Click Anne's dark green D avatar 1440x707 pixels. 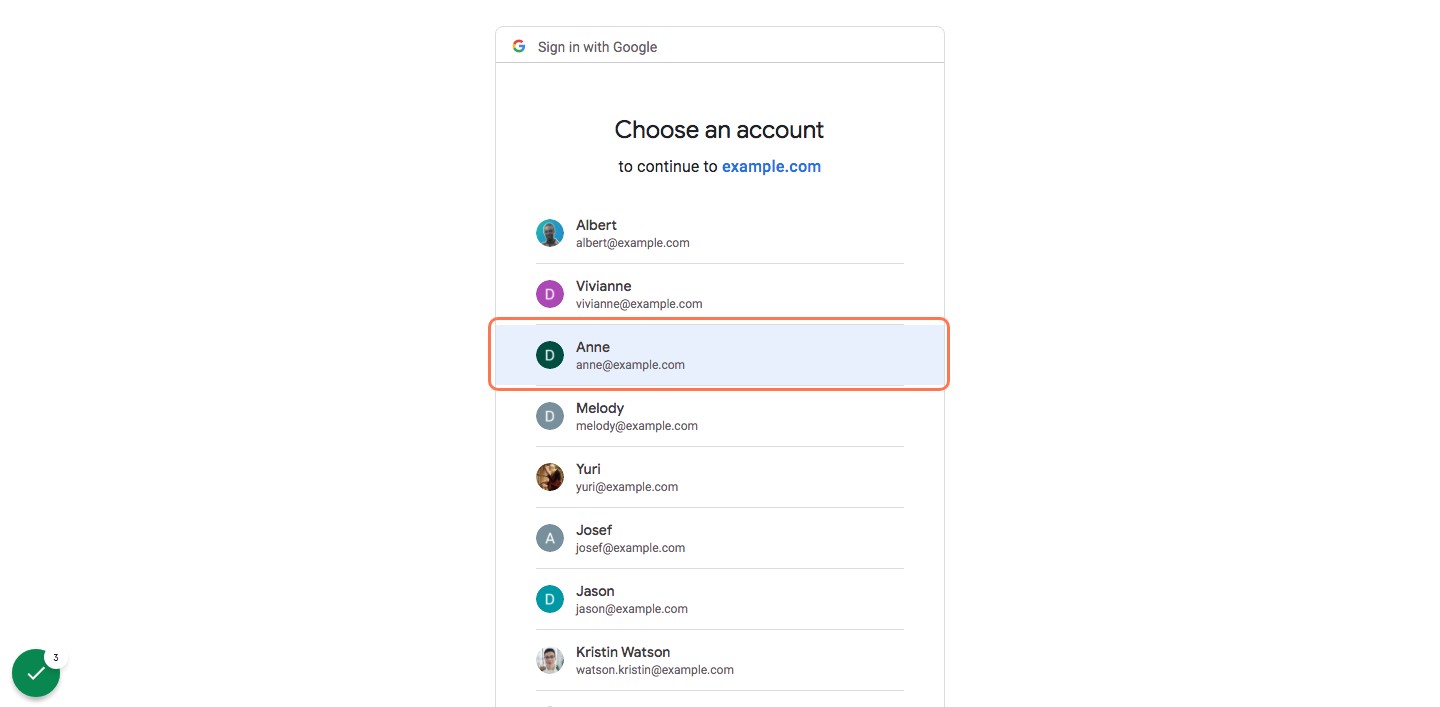click(550, 355)
